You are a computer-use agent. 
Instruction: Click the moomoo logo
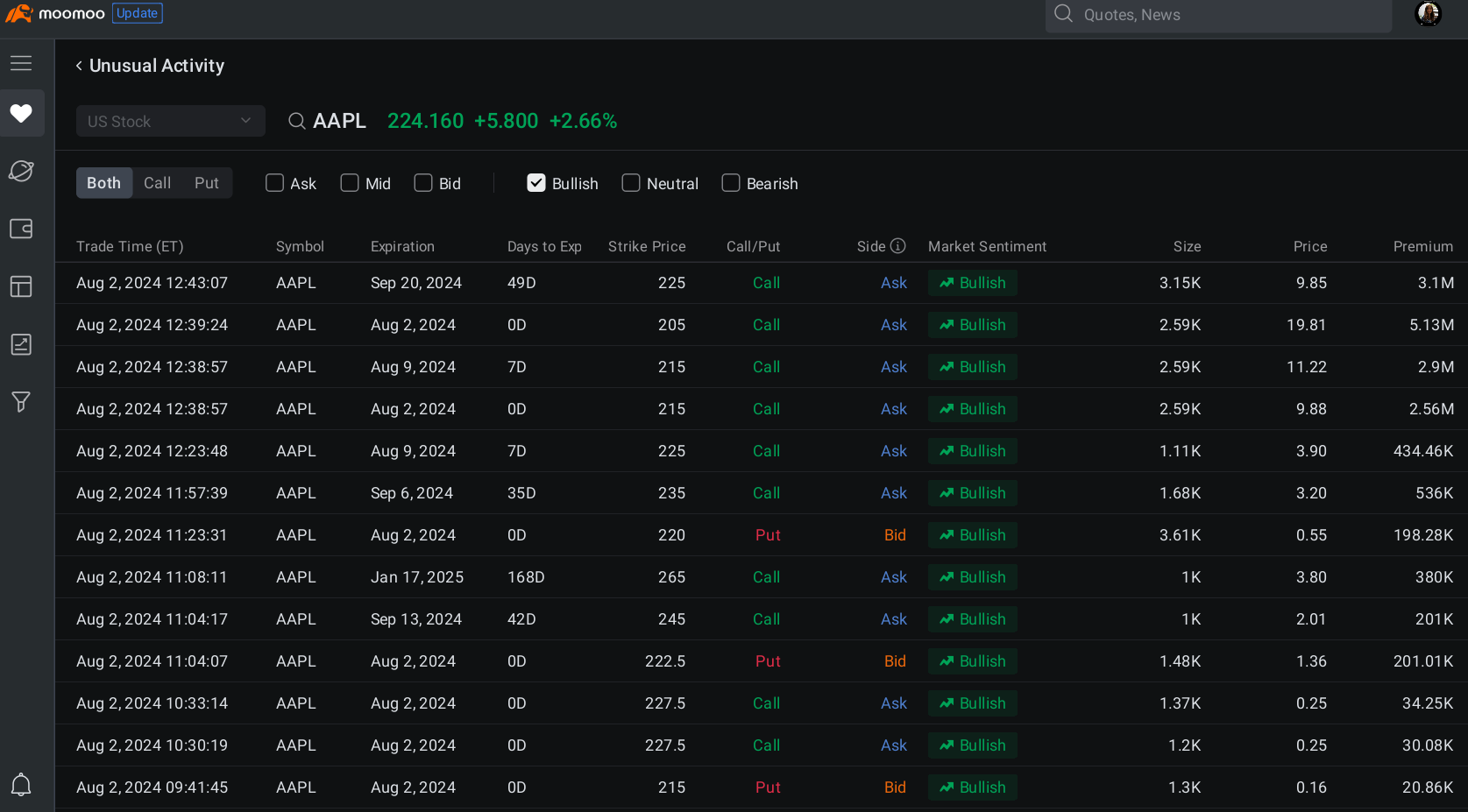tap(55, 13)
